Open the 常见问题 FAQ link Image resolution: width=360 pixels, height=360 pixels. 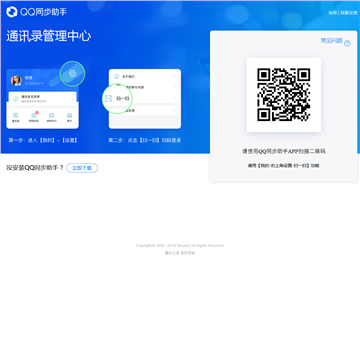tap(331, 41)
